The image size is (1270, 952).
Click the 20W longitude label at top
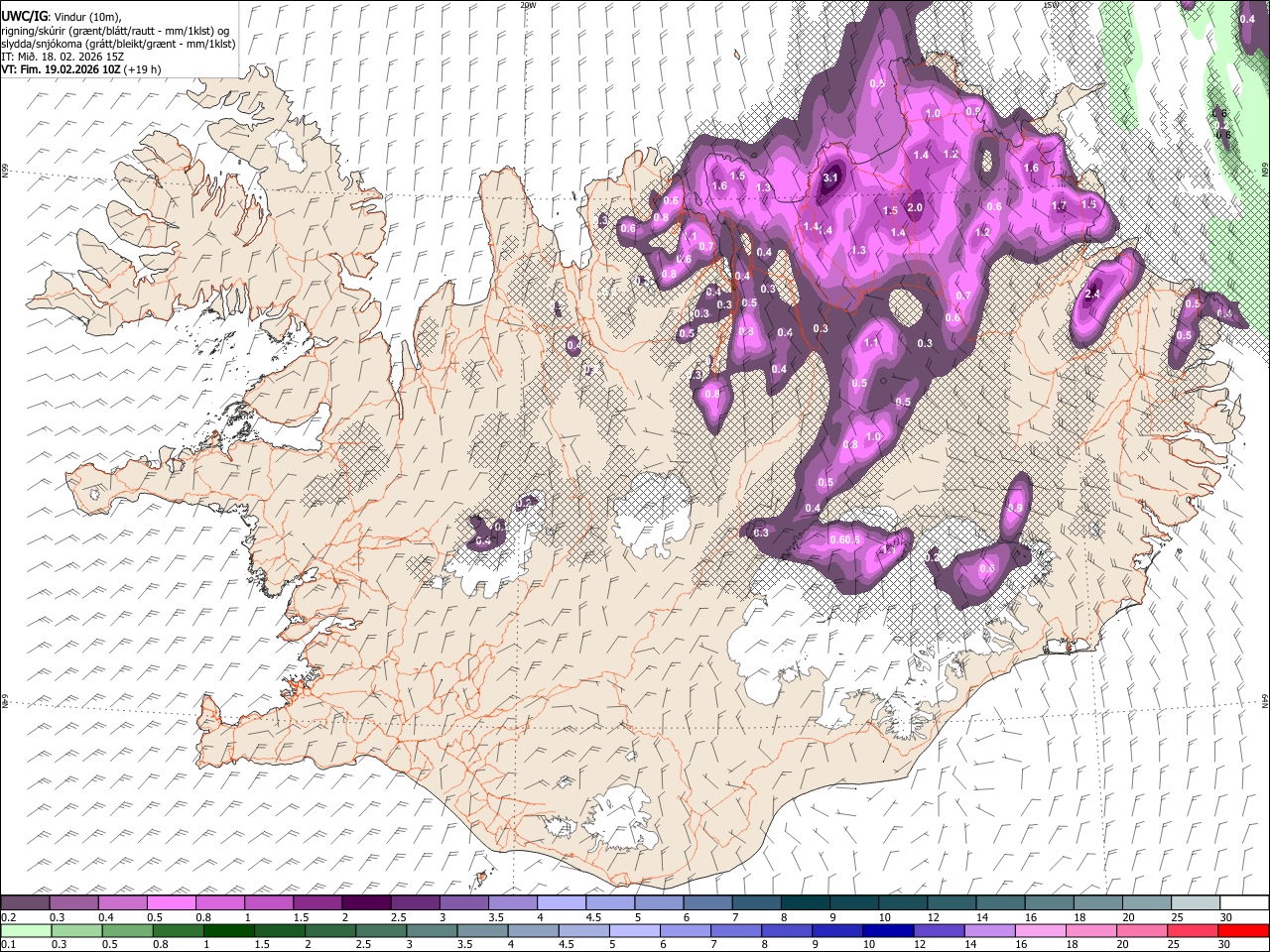point(528,5)
